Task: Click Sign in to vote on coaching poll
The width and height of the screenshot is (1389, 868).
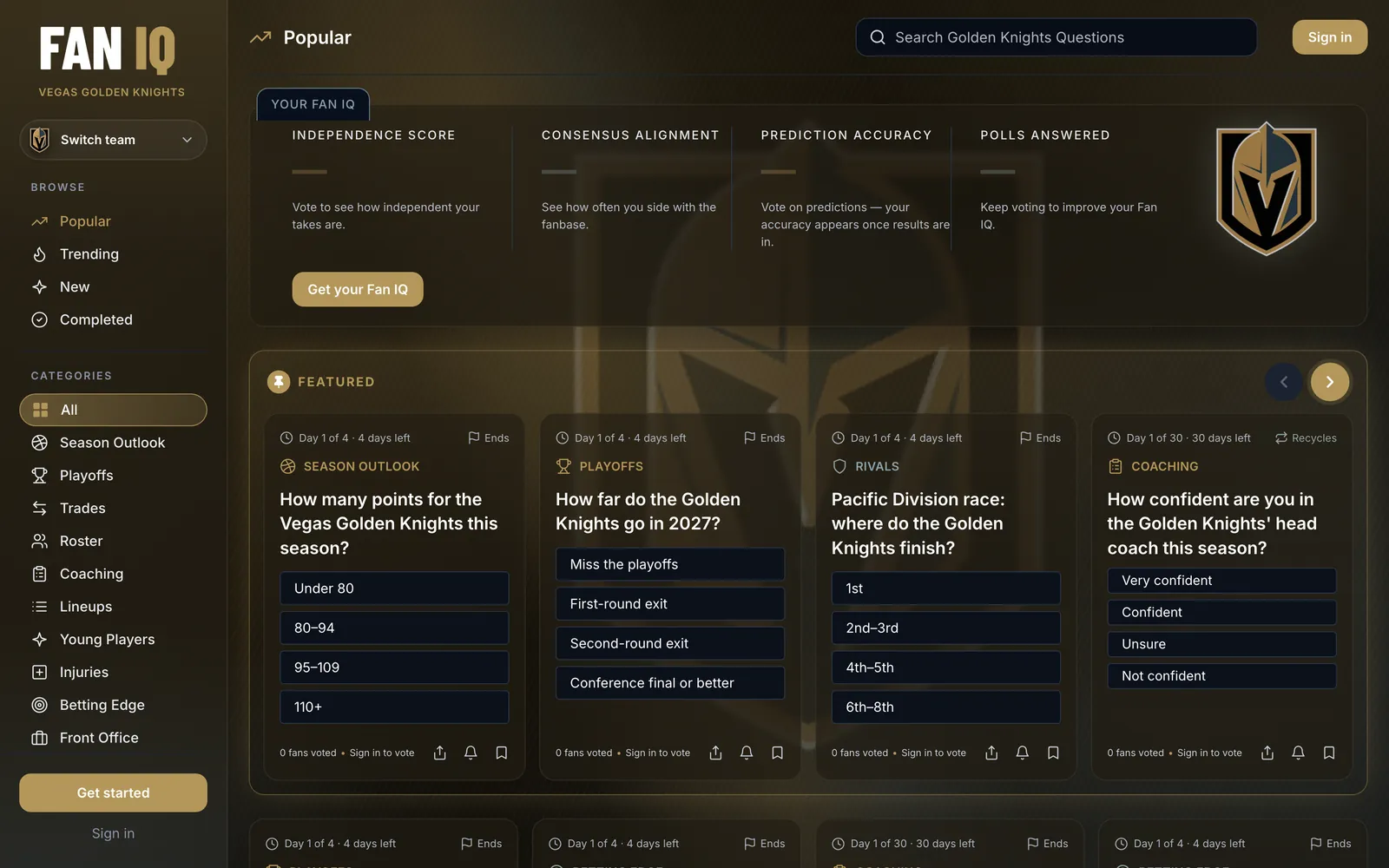Action: (1209, 753)
